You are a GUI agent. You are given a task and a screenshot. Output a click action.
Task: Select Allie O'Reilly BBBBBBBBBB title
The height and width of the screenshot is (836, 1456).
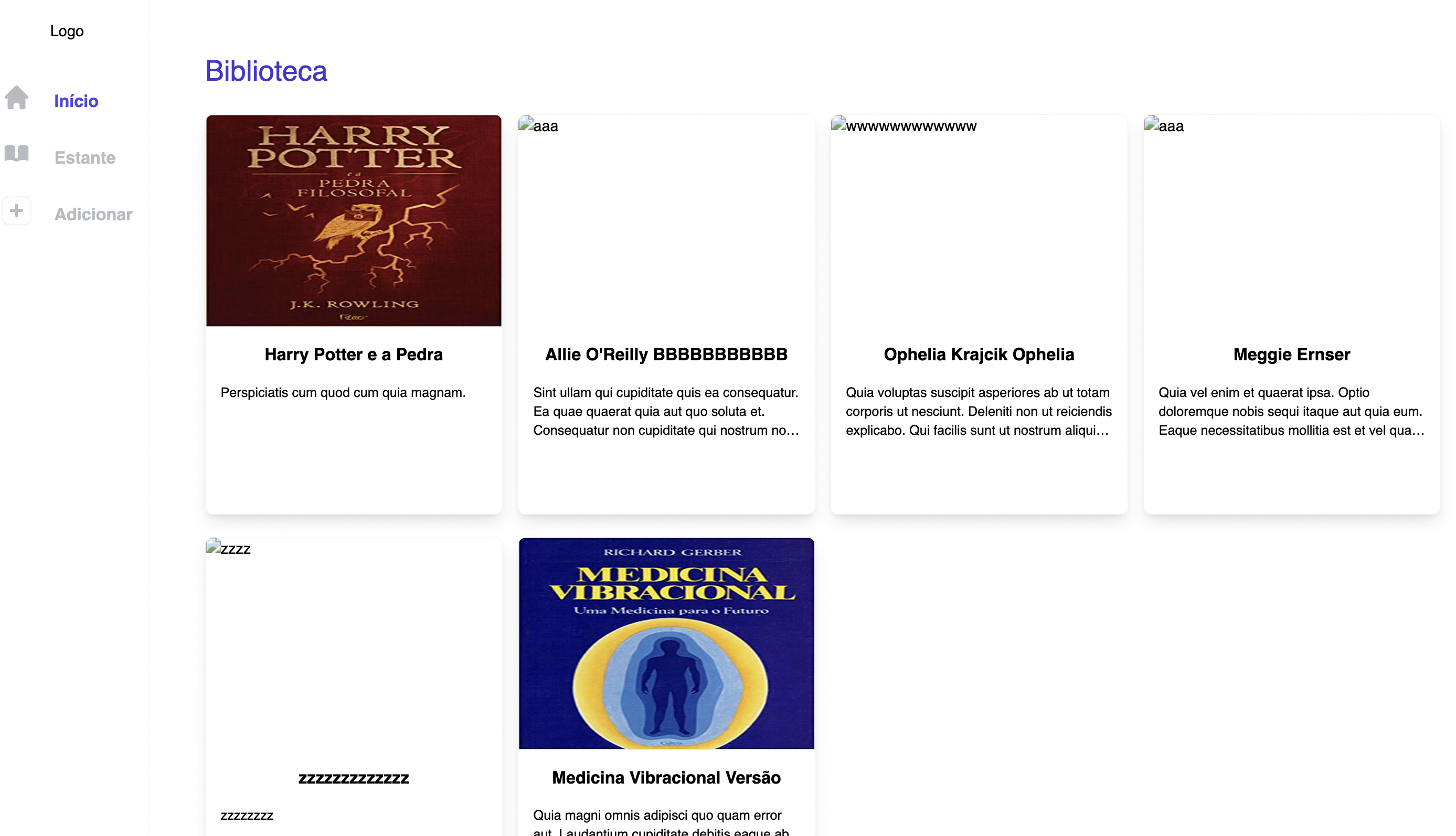[666, 354]
